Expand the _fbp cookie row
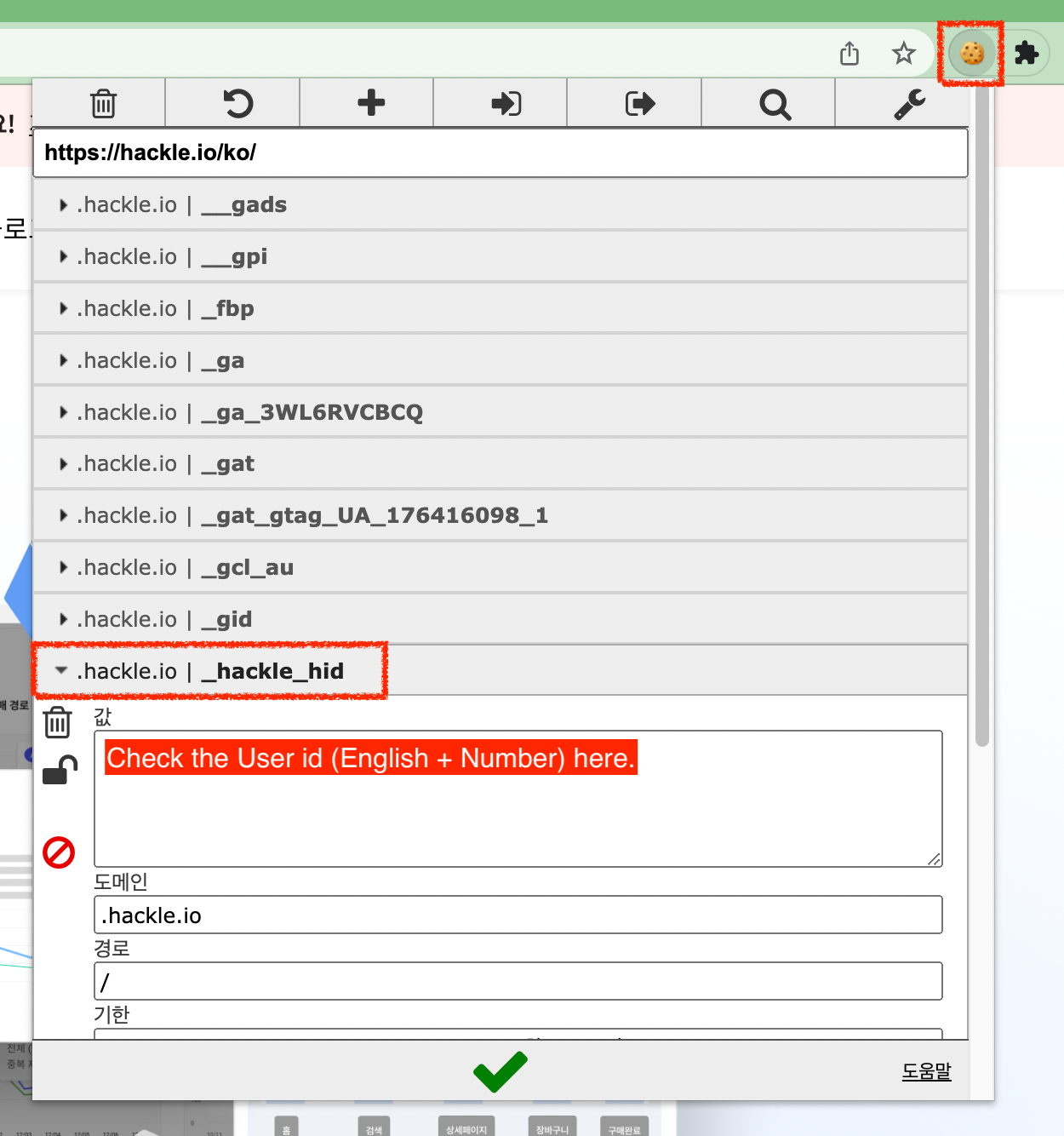Image resolution: width=1064 pixels, height=1136 pixels. click(501, 309)
